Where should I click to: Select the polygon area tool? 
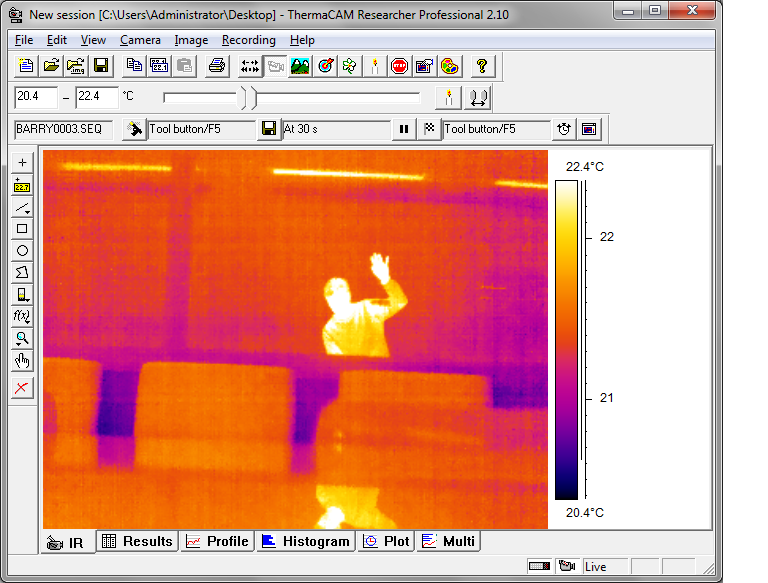[22, 273]
